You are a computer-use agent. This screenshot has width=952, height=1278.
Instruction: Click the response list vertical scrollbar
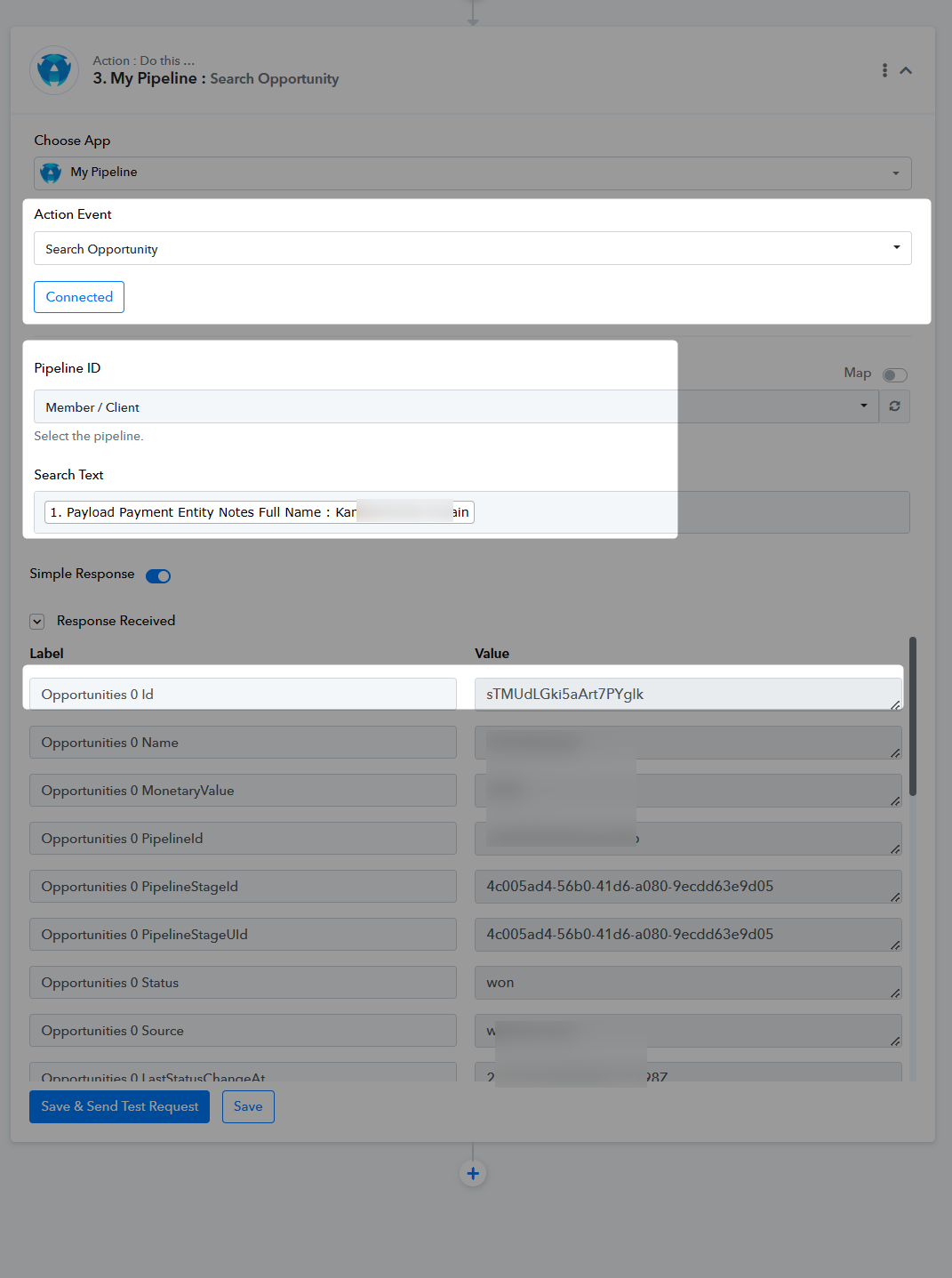tap(913, 716)
